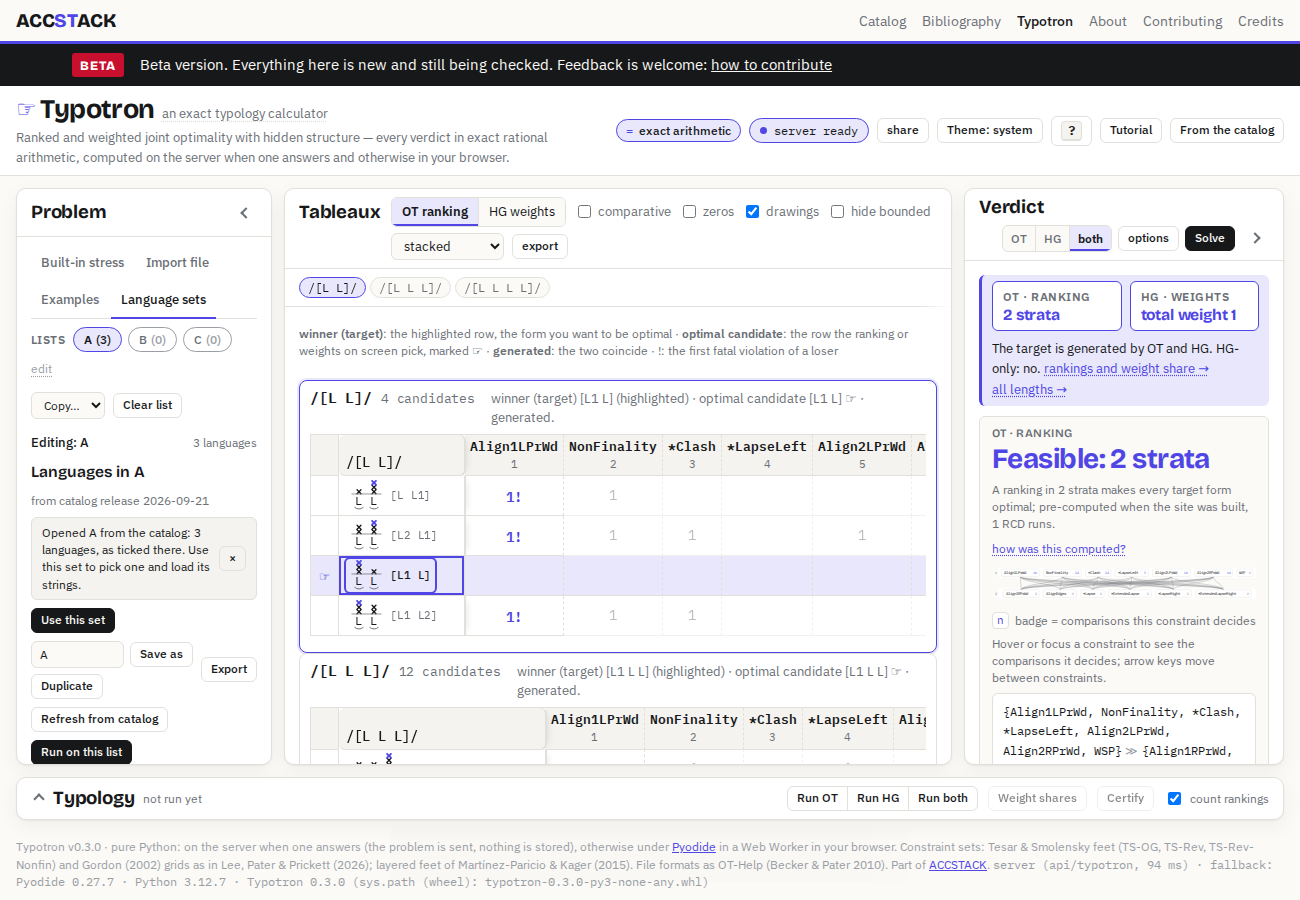
Task: Click the Duplicate button
Action: (67, 686)
